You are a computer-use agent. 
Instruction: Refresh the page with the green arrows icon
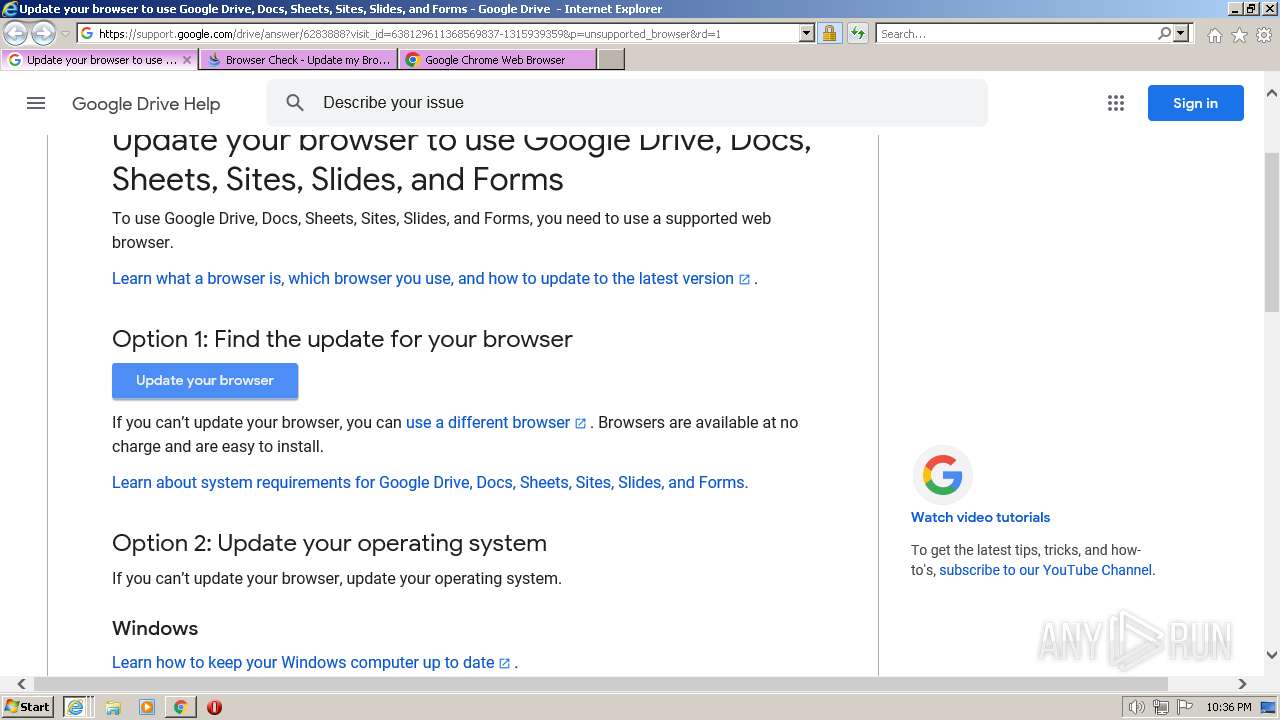pos(857,33)
